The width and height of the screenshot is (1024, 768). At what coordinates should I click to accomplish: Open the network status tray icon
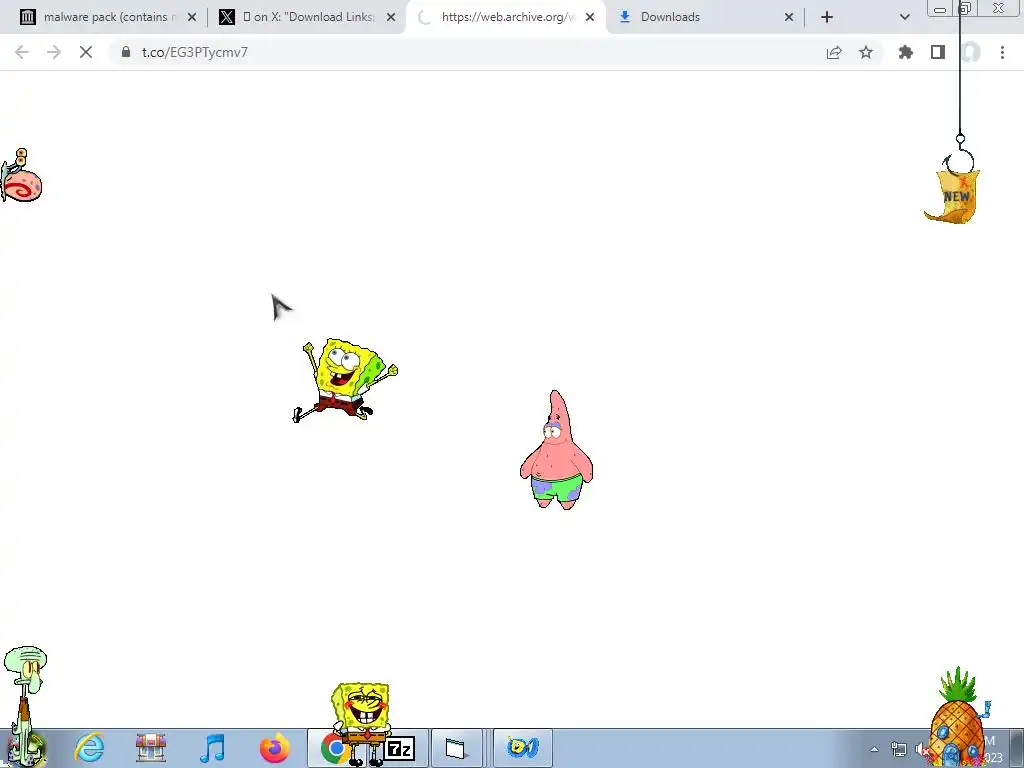(x=899, y=749)
